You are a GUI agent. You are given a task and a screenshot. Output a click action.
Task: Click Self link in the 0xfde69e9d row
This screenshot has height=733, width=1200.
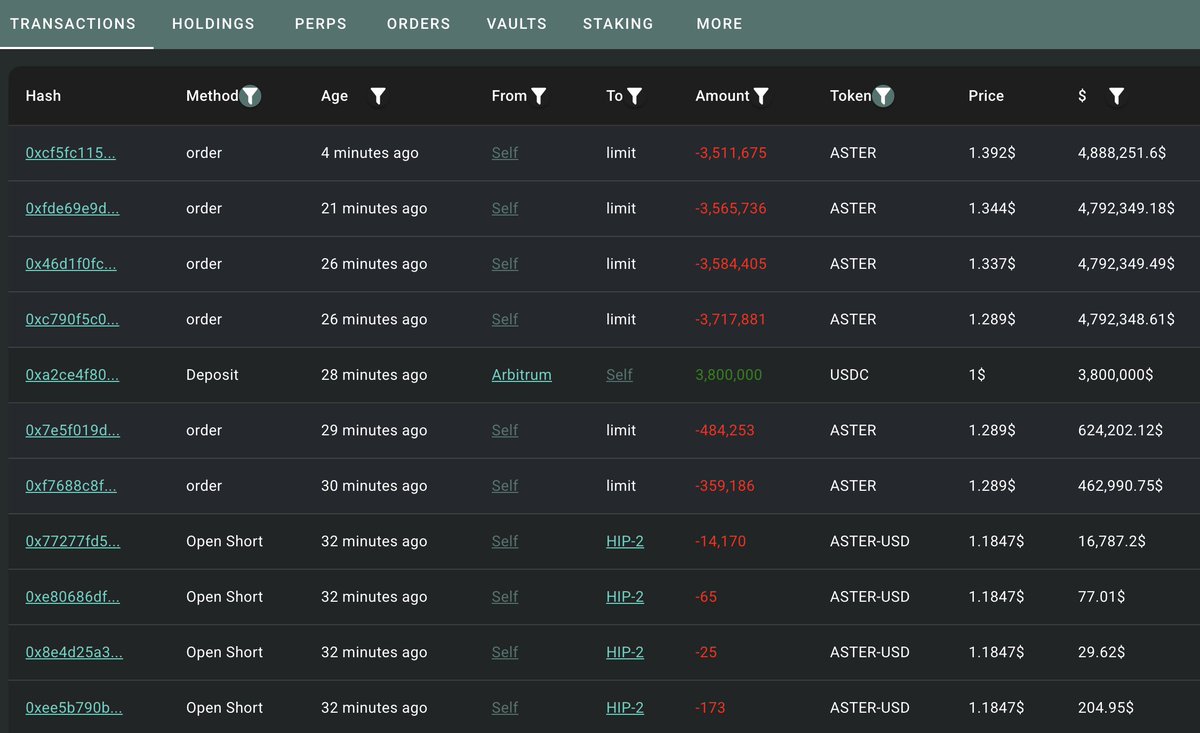coord(505,208)
